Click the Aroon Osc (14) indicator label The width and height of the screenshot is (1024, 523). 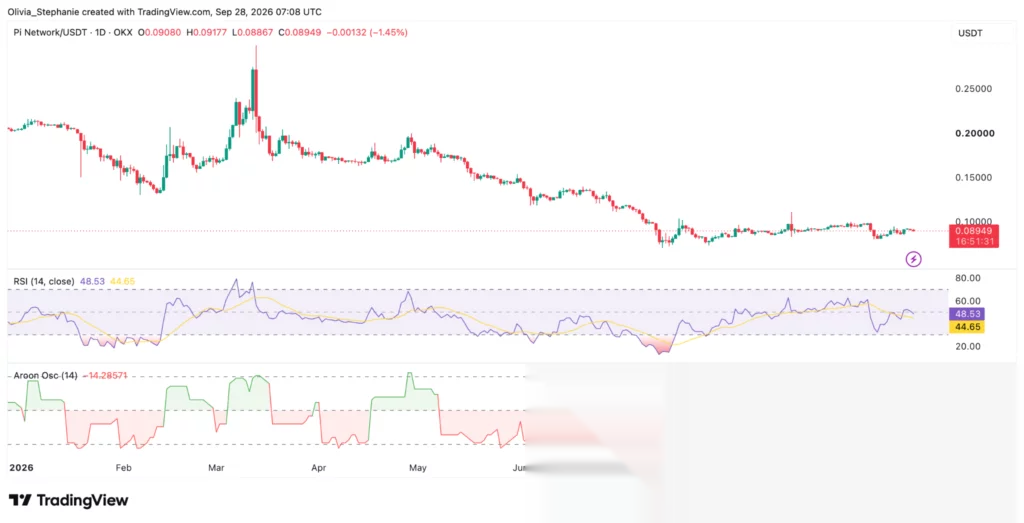(x=45, y=376)
